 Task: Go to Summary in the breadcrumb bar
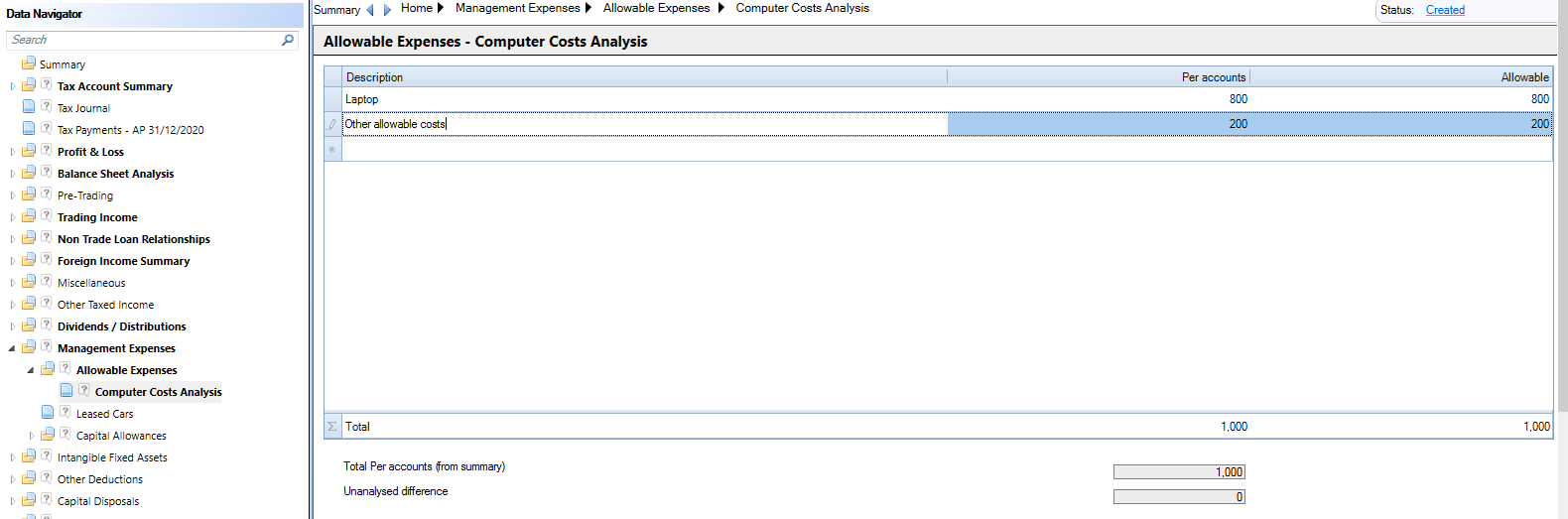click(337, 10)
